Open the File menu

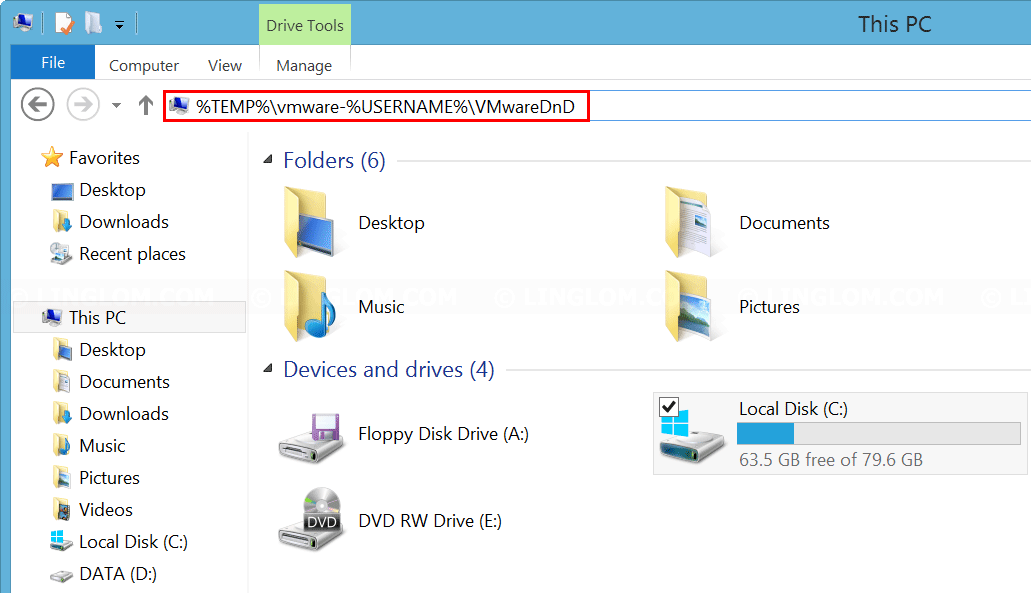53,62
